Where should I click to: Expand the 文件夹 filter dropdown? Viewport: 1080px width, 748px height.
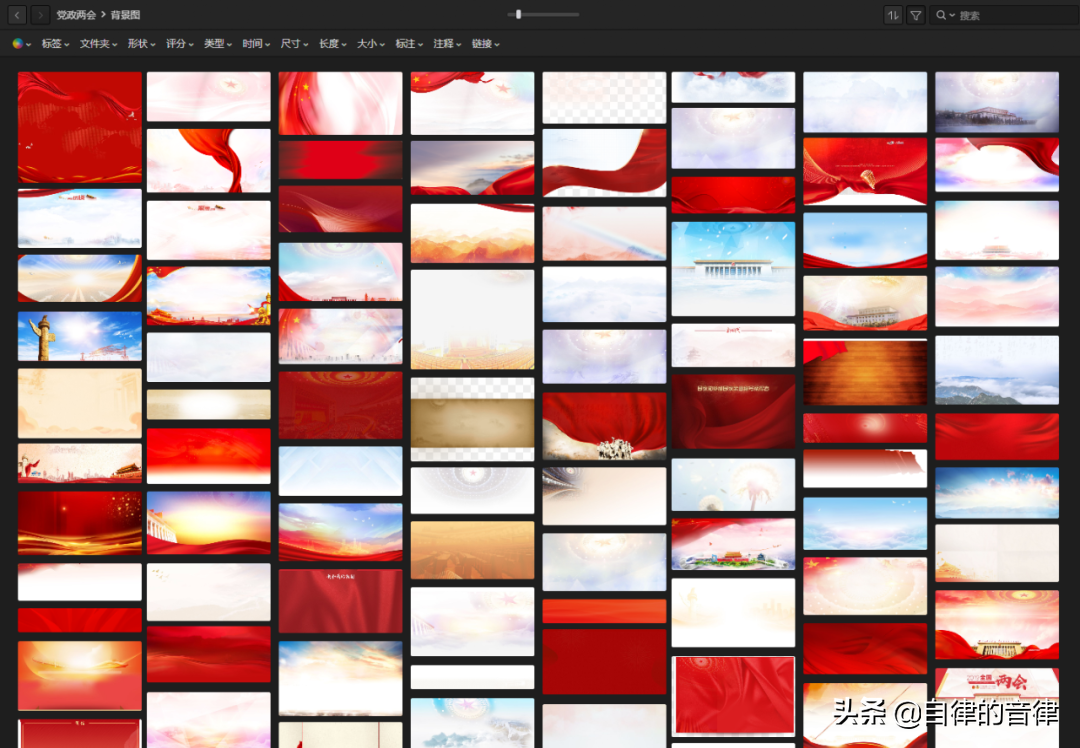(x=98, y=43)
